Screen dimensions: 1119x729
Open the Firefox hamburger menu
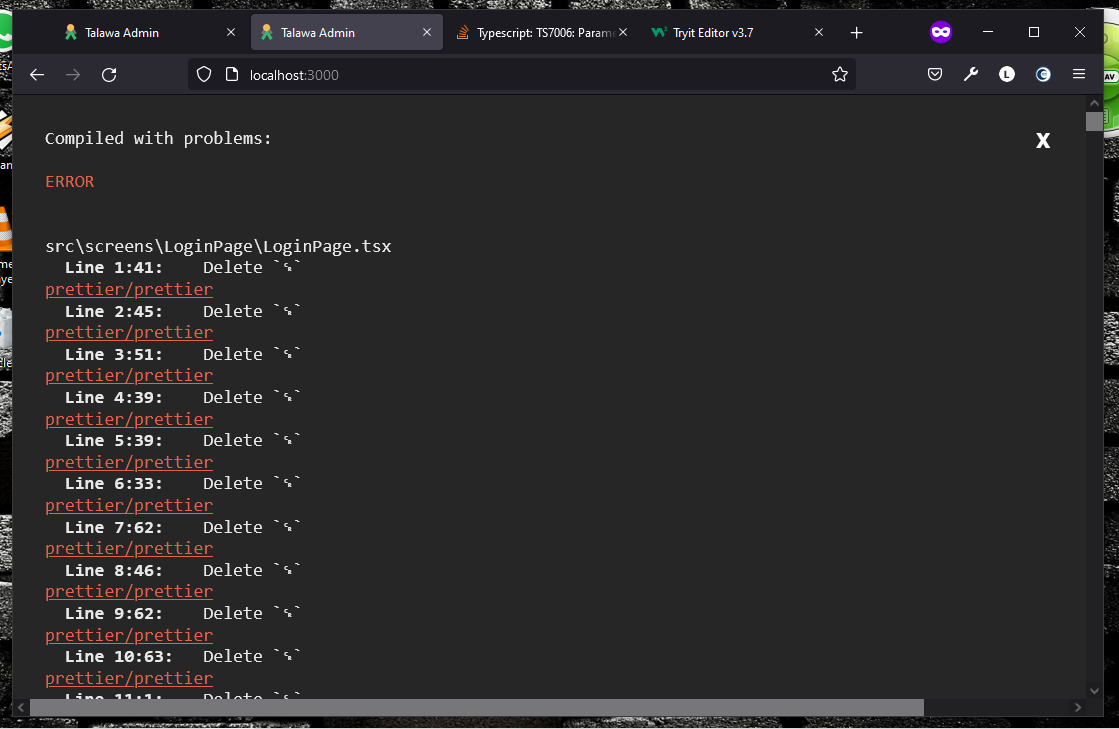[x=1079, y=74]
